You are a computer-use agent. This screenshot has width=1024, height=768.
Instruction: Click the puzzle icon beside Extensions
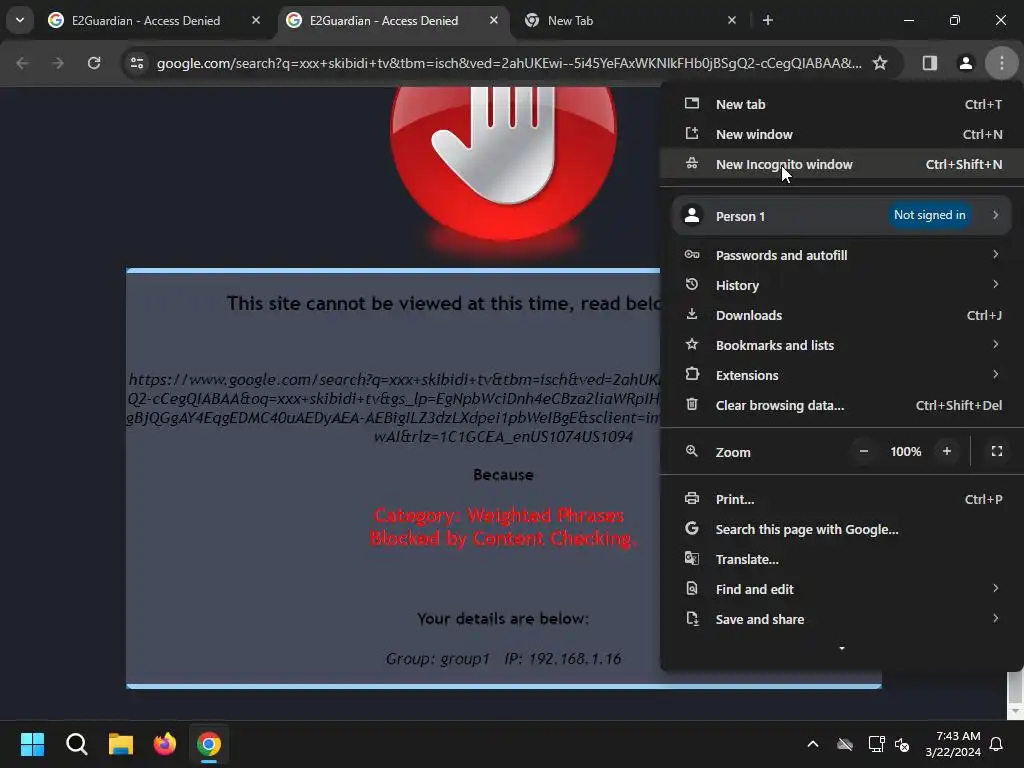click(x=692, y=374)
